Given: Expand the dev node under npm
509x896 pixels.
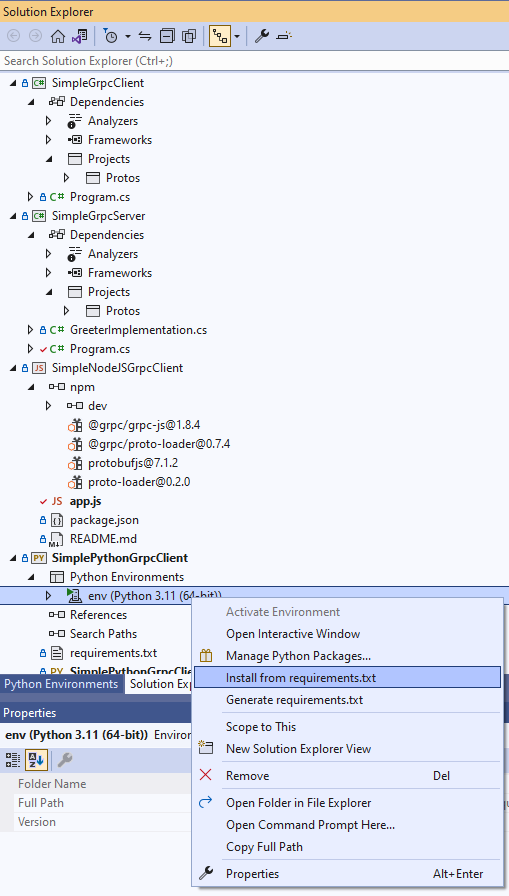Looking at the screenshot, I should [x=49, y=406].
